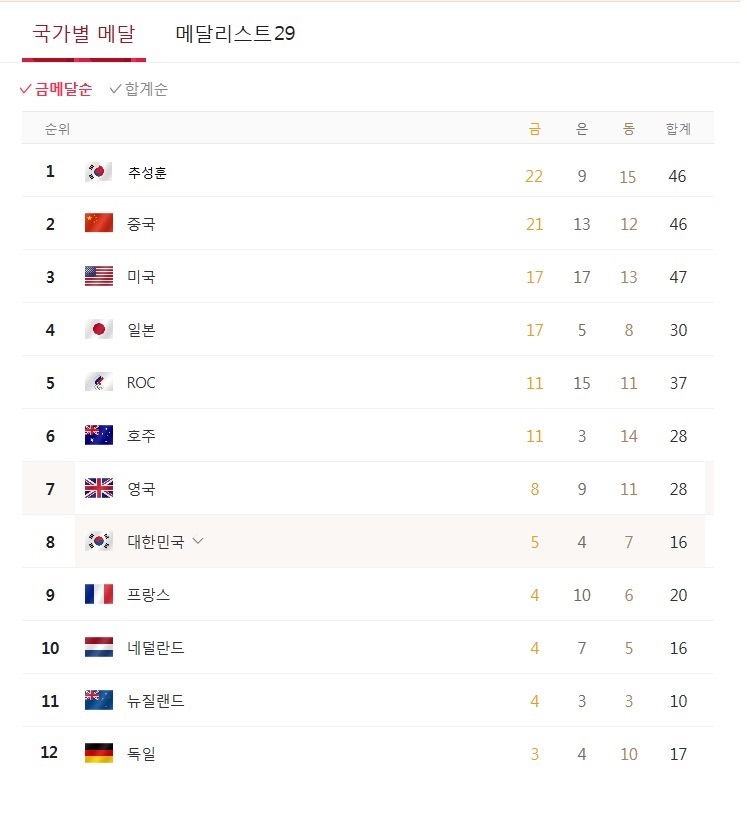Click the 영국 country name

(142, 490)
